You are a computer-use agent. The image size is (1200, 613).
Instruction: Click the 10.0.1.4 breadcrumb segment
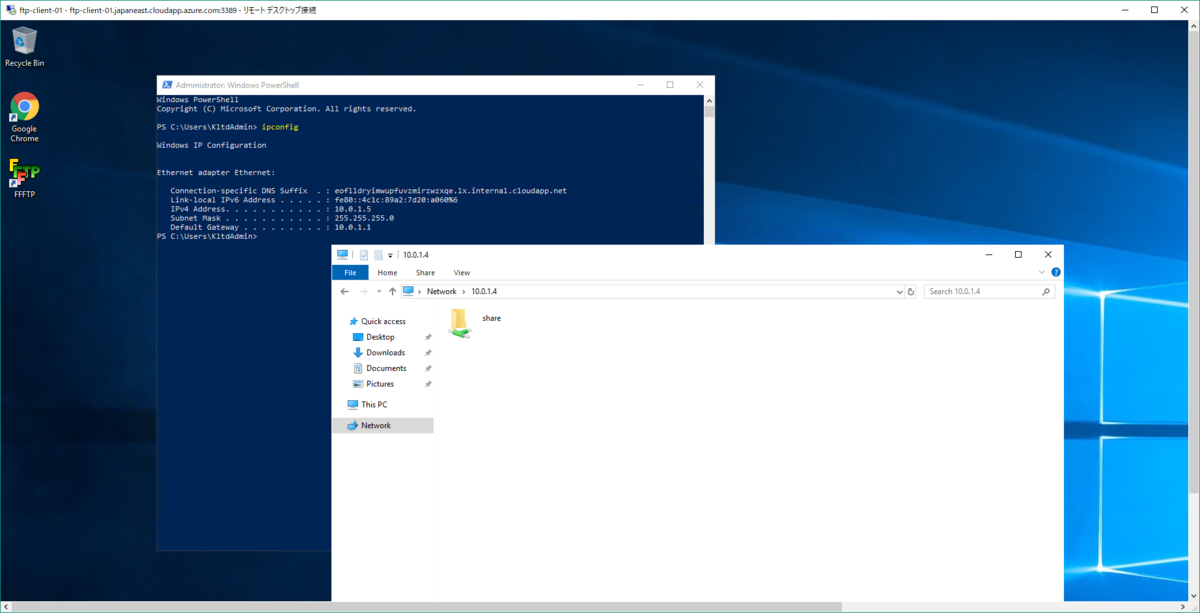(x=484, y=291)
